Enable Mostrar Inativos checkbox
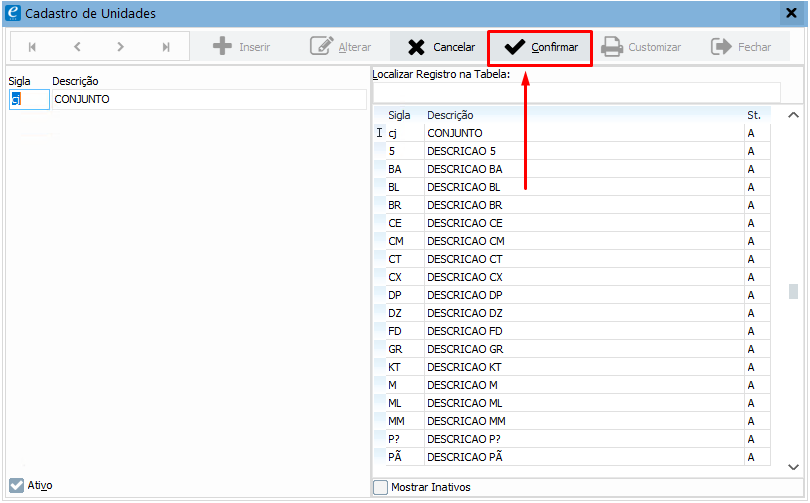 [380, 487]
